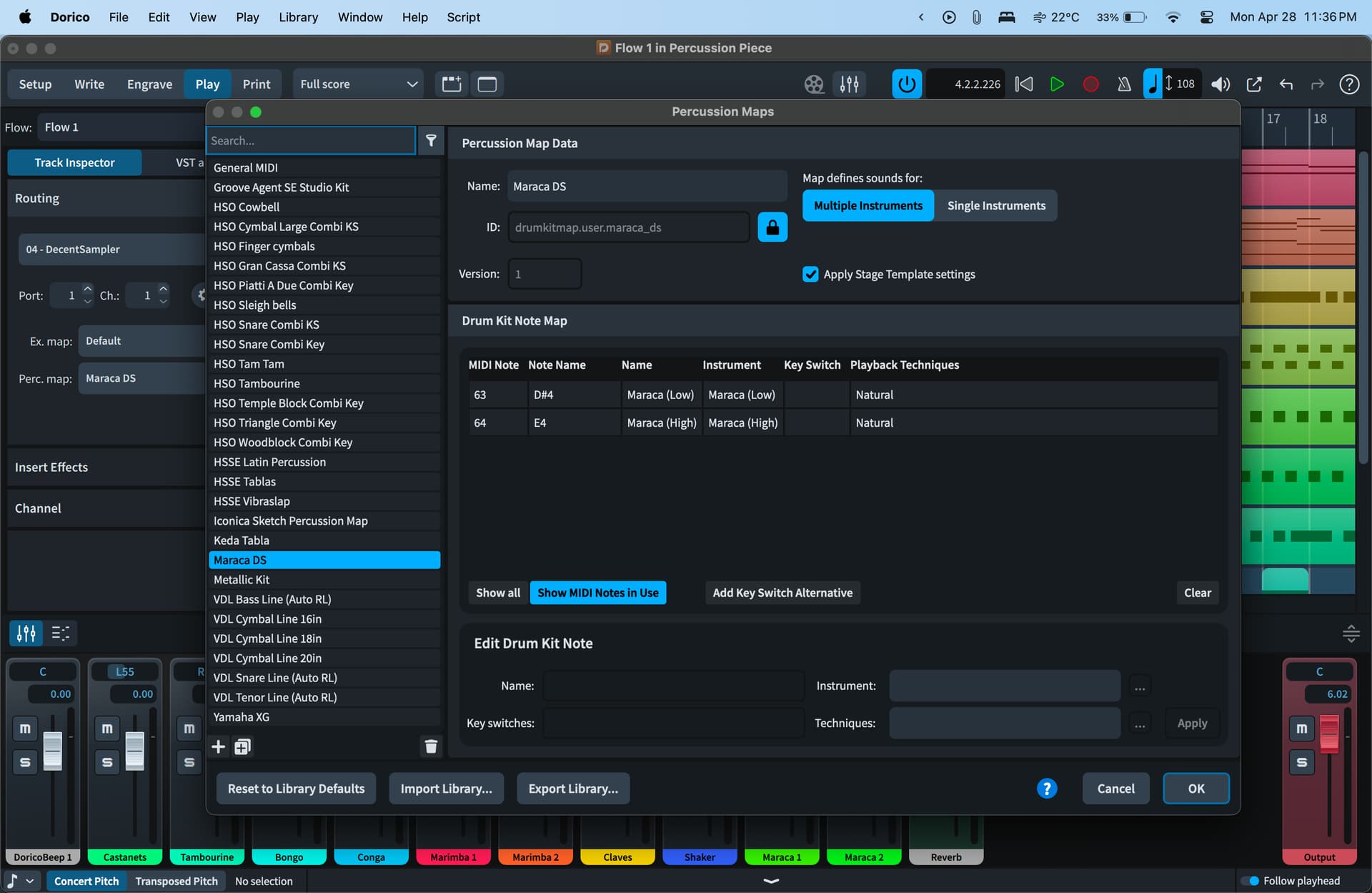Click Export Library... button
The image size is (1372, 893).
click(573, 789)
